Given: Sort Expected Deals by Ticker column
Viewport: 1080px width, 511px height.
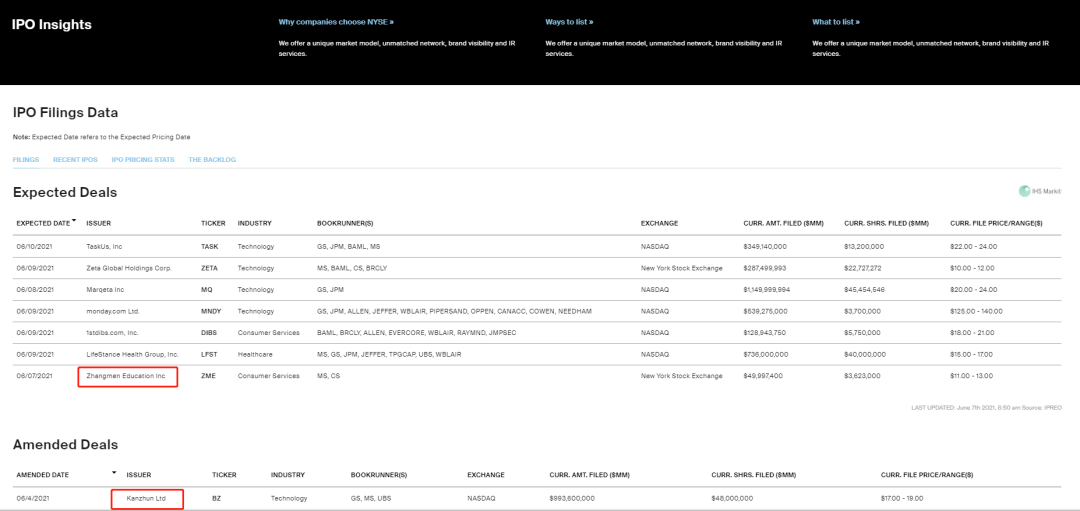Looking at the screenshot, I should pyautogui.click(x=211, y=223).
